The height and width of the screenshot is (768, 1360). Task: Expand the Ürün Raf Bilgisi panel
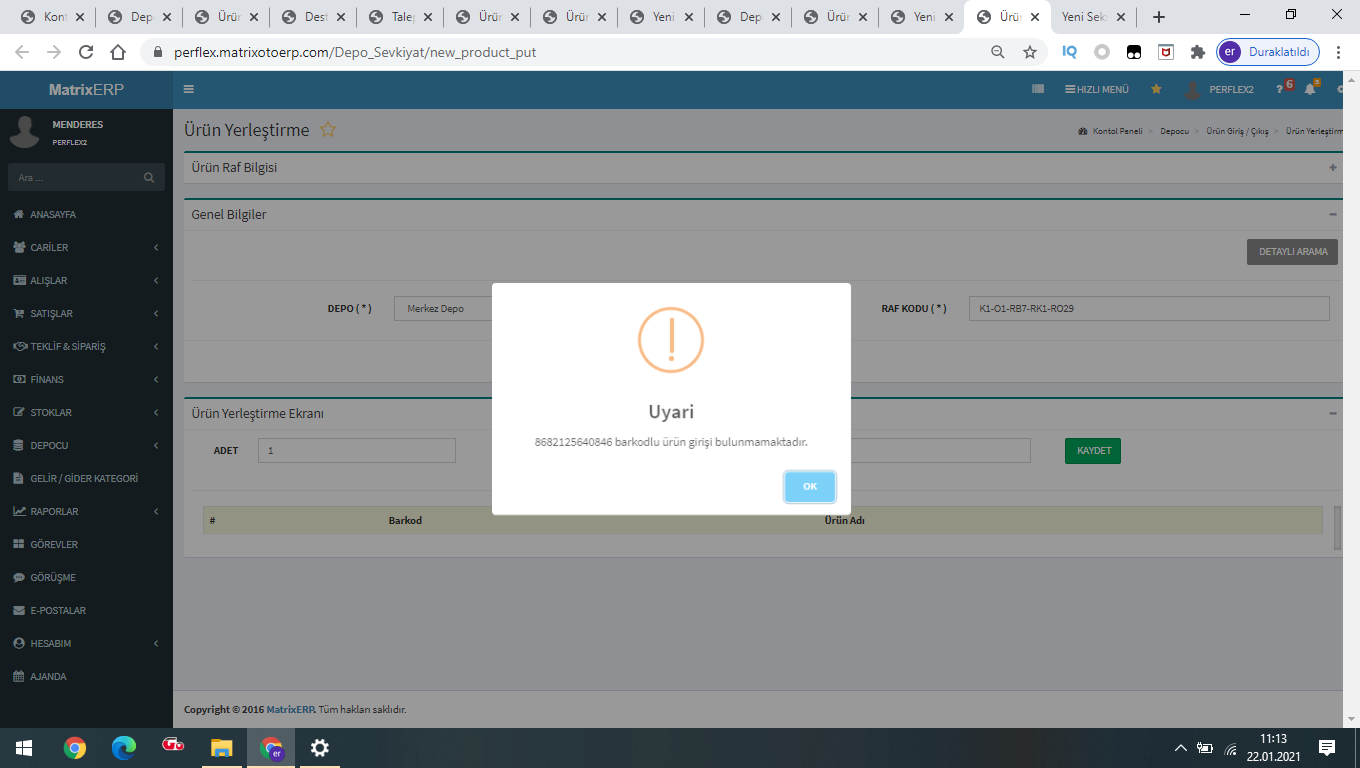[1332, 168]
